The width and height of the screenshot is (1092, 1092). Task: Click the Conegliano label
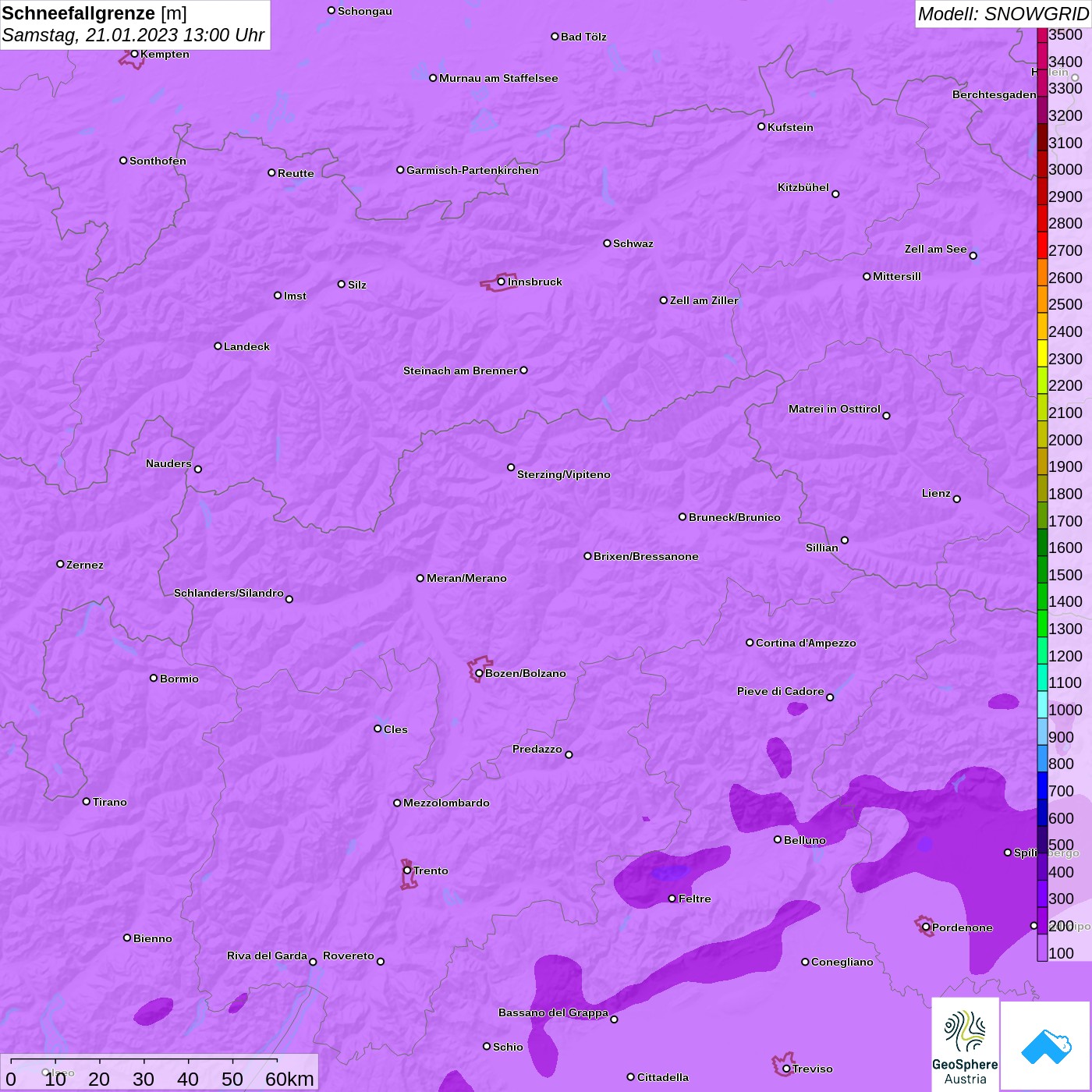[842, 962]
